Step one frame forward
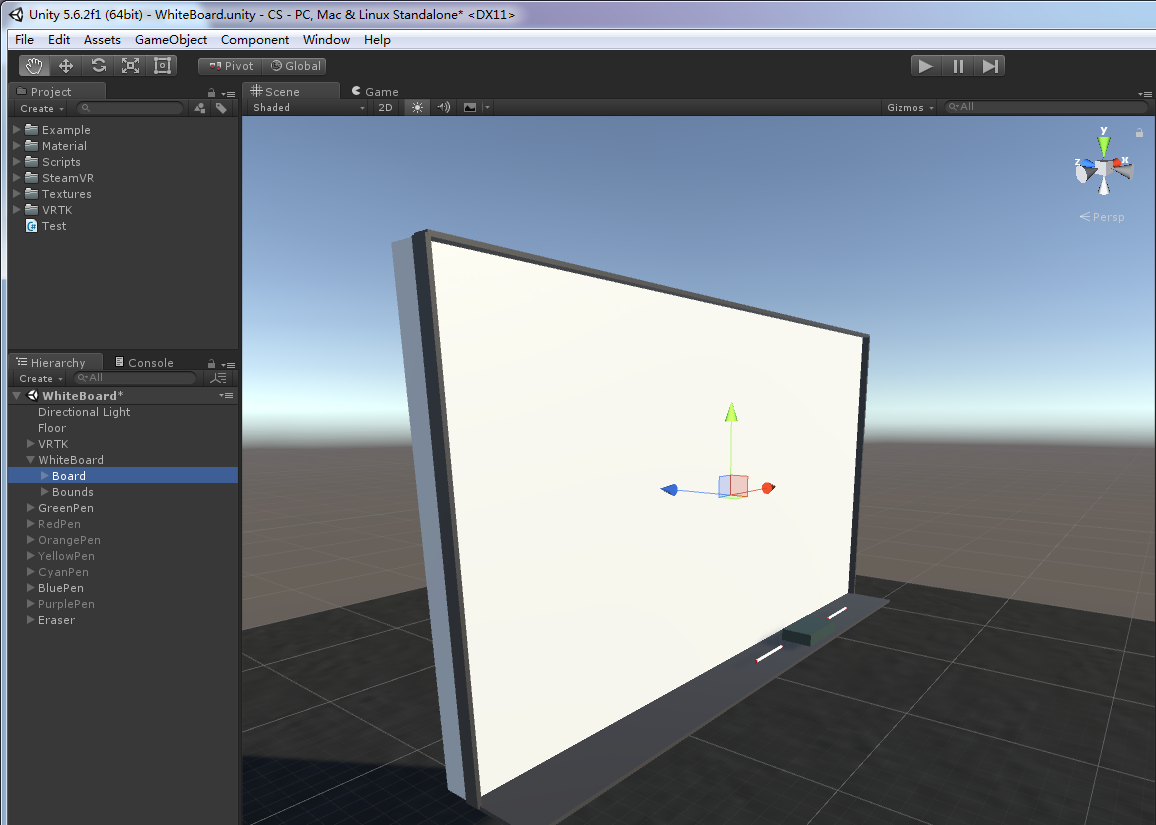Image resolution: width=1156 pixels, height=825 pixels. [x=989, y=66]
